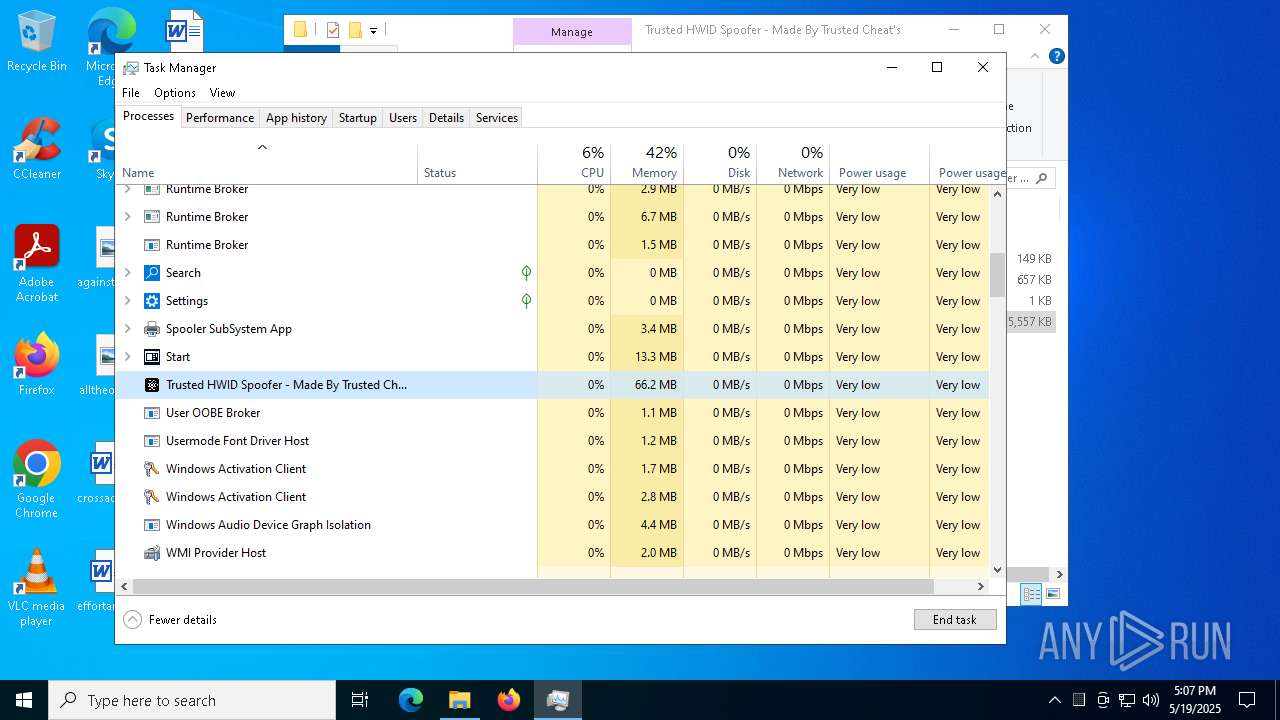Sort by Disk column header
Image resolution: width=1280 pixels, height=720 pixels.
tap(720, 164)
